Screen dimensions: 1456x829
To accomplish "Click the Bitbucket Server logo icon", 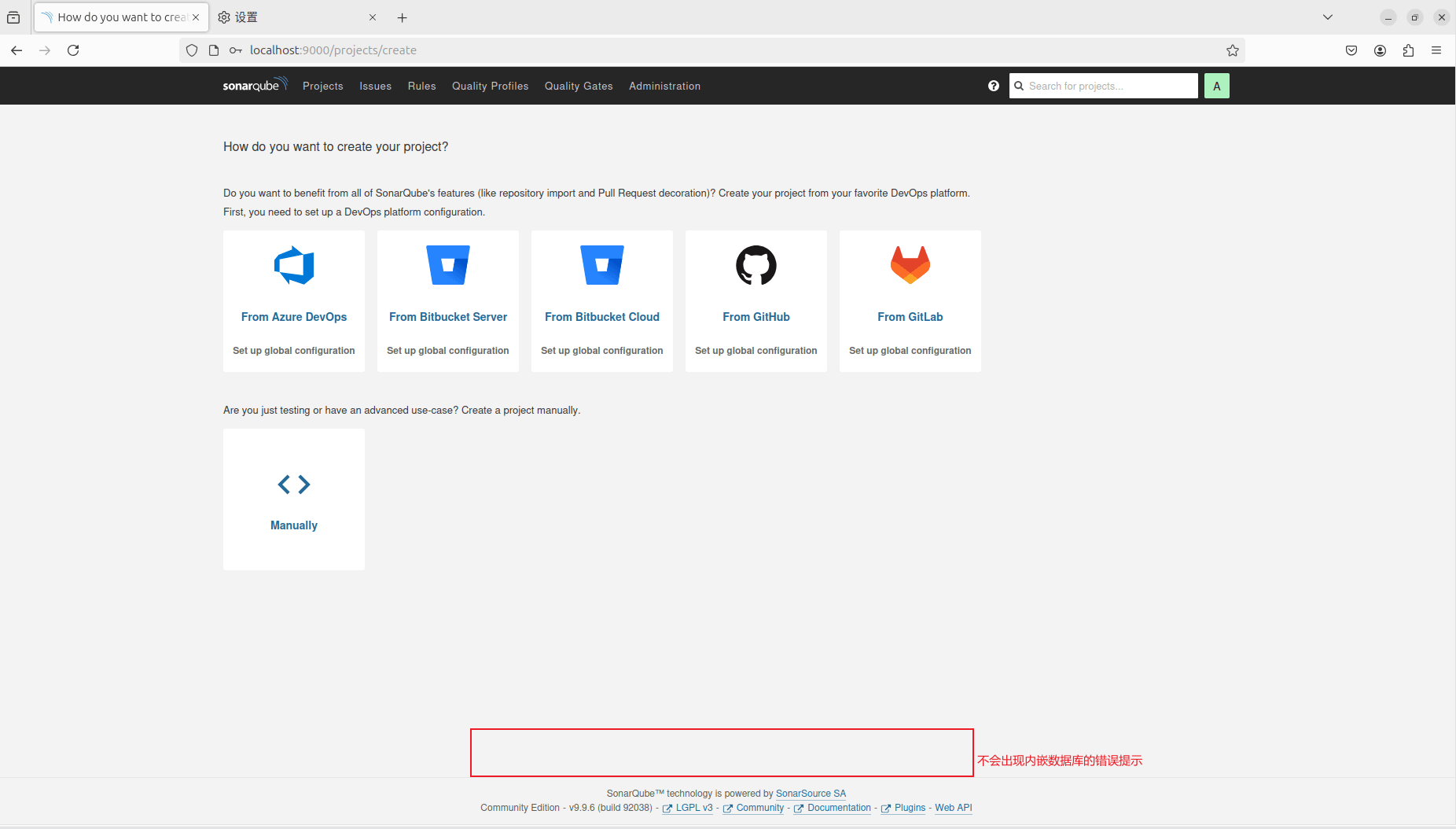I will [x=448, y=265].
